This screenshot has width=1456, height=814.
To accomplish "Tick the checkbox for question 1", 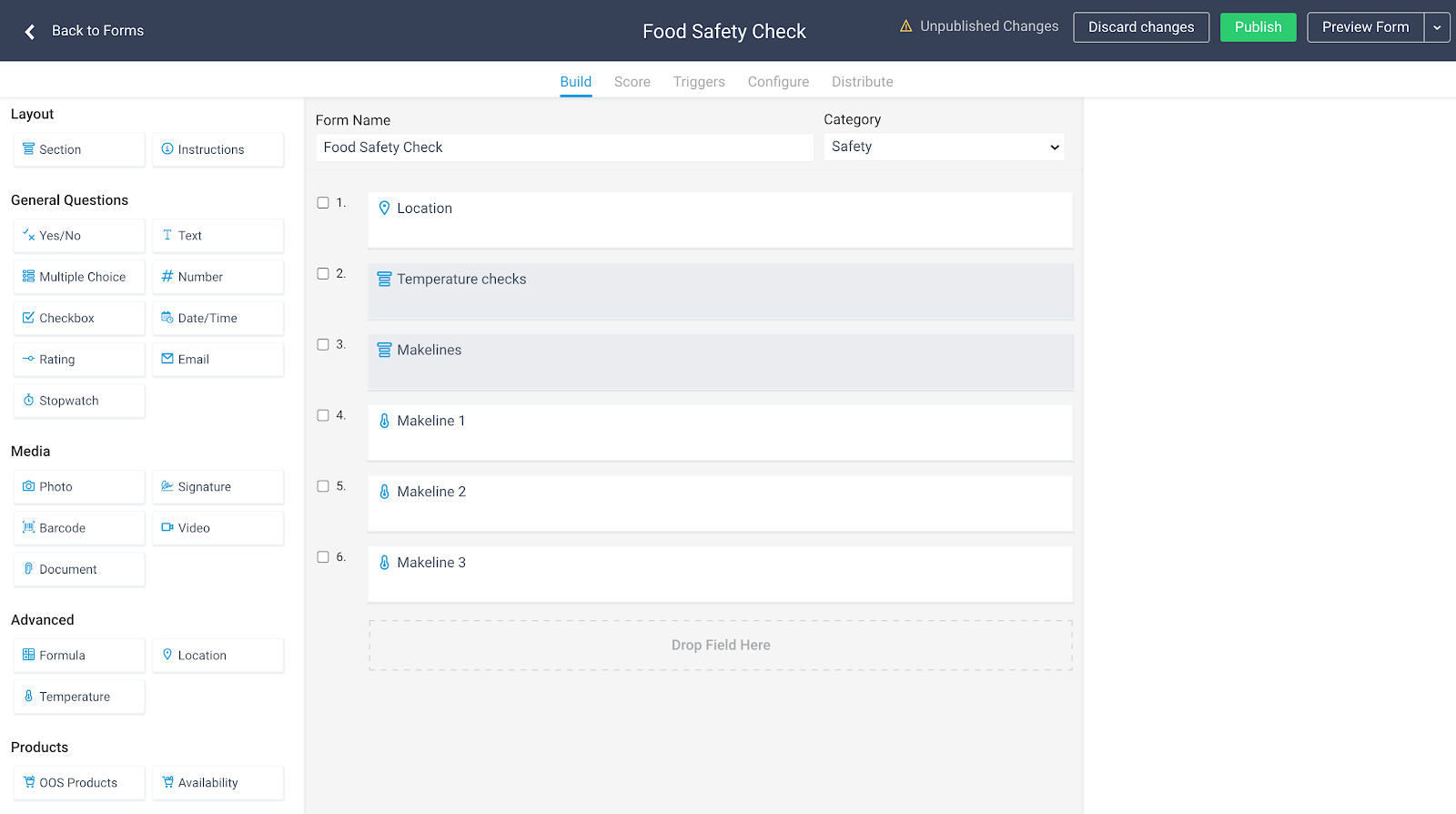I will pos(323,203).
